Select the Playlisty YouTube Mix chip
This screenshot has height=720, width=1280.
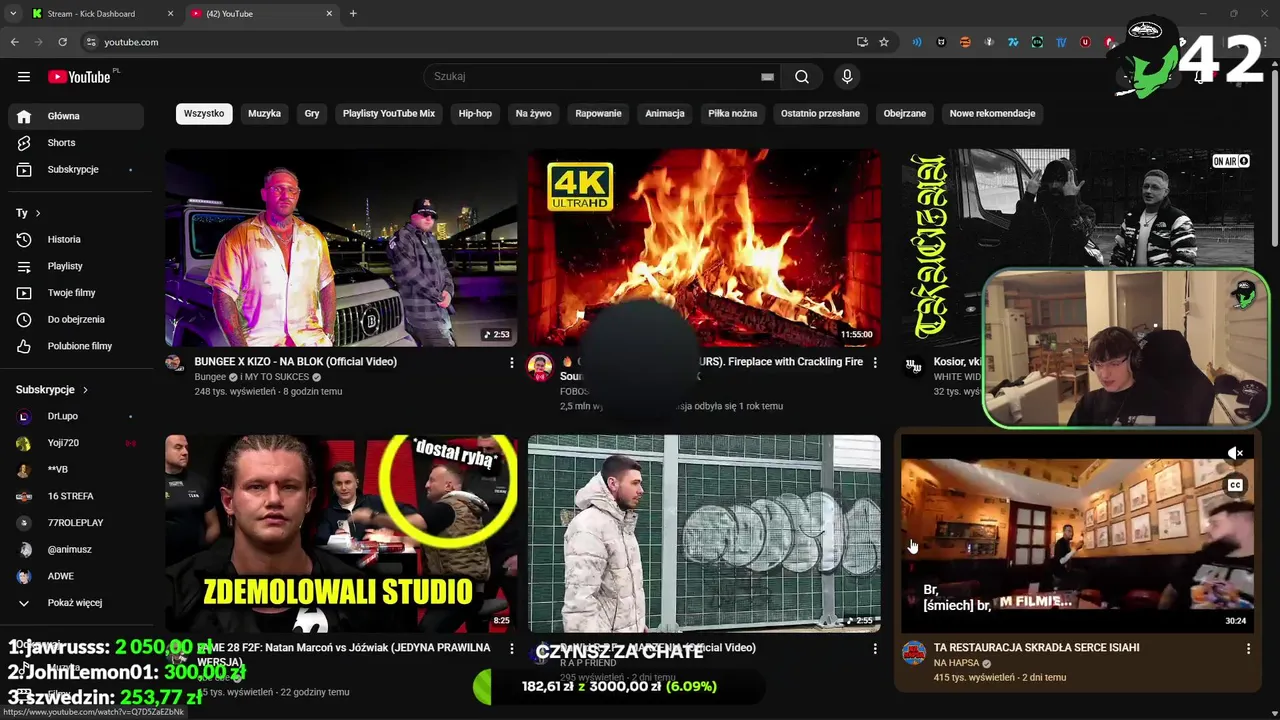click(x=389, y=114)
